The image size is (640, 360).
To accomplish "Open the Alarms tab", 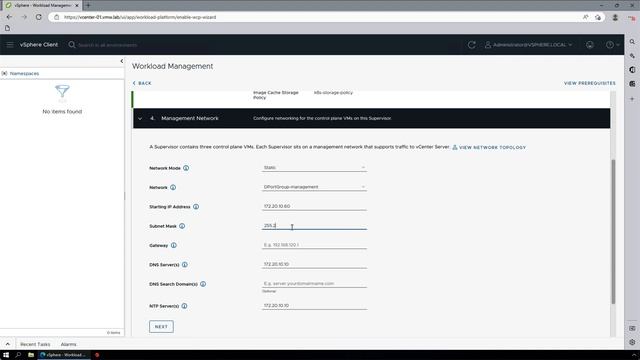I will coord(69,344).
